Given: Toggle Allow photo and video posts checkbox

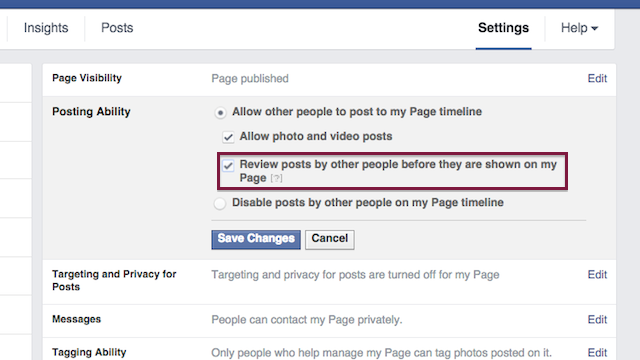Looking at the screenshot, I should point(228,137).
